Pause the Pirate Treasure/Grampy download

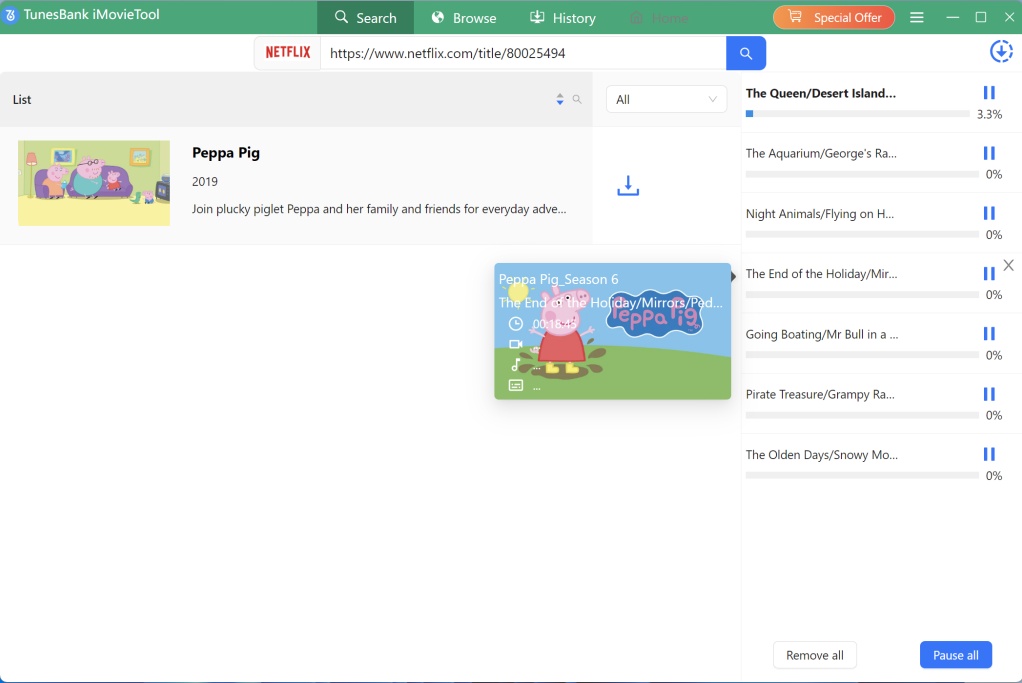click(988, 394)
